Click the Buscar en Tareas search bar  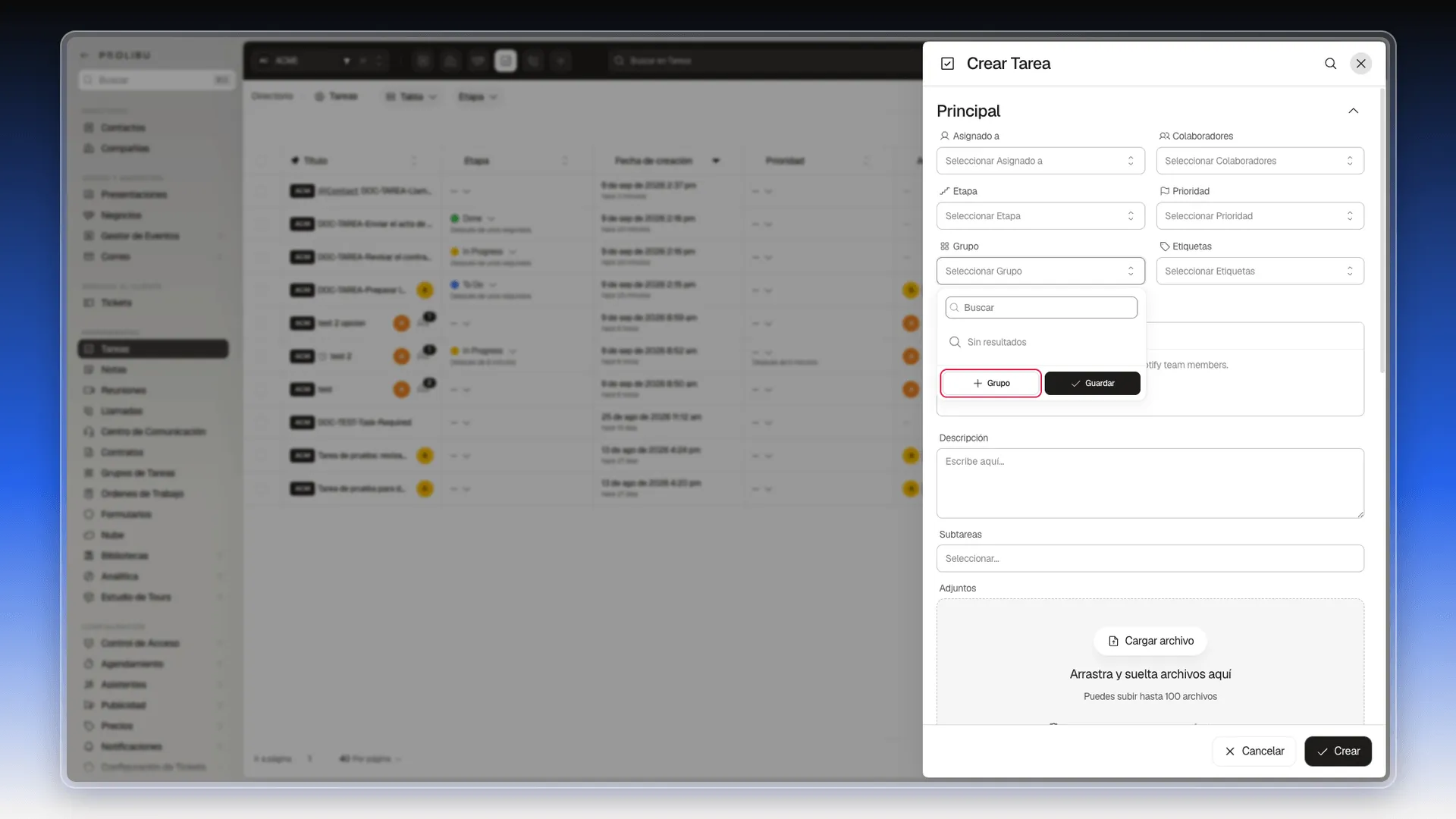click(764, 61)
